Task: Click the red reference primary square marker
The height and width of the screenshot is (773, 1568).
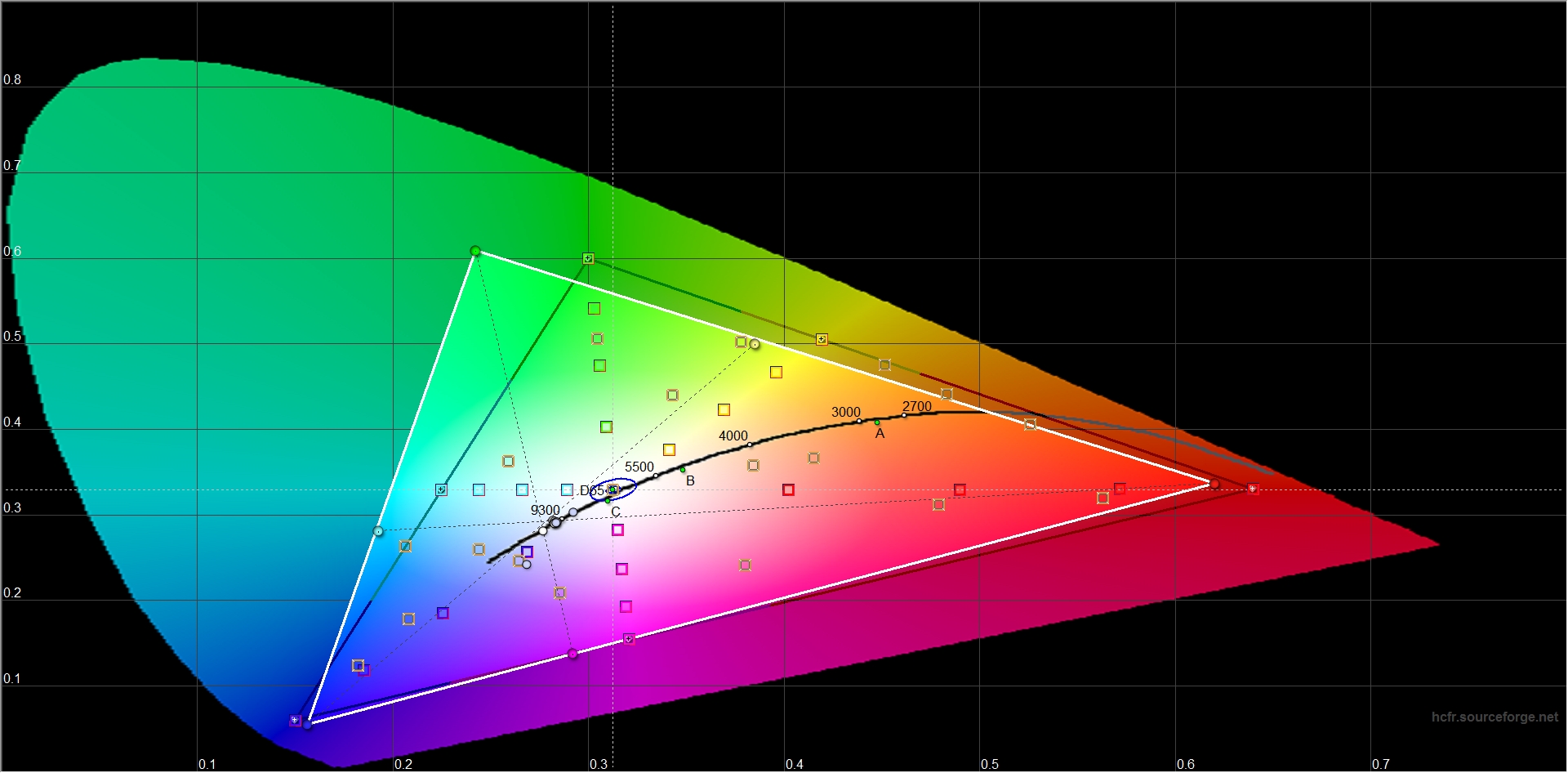Action: point(1253,489)
